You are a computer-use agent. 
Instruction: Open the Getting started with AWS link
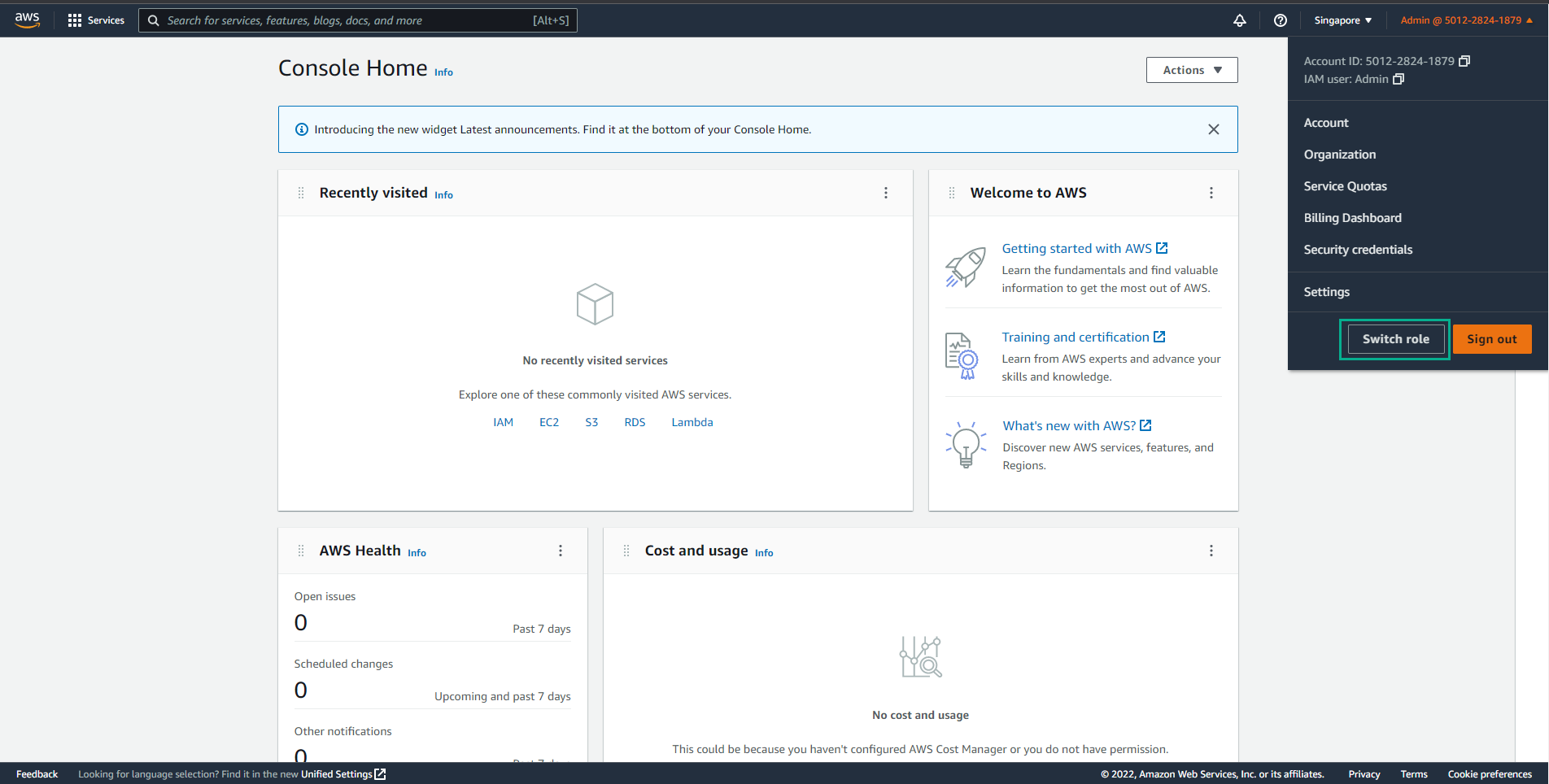pyautogui.click(x=1084, y=249)
